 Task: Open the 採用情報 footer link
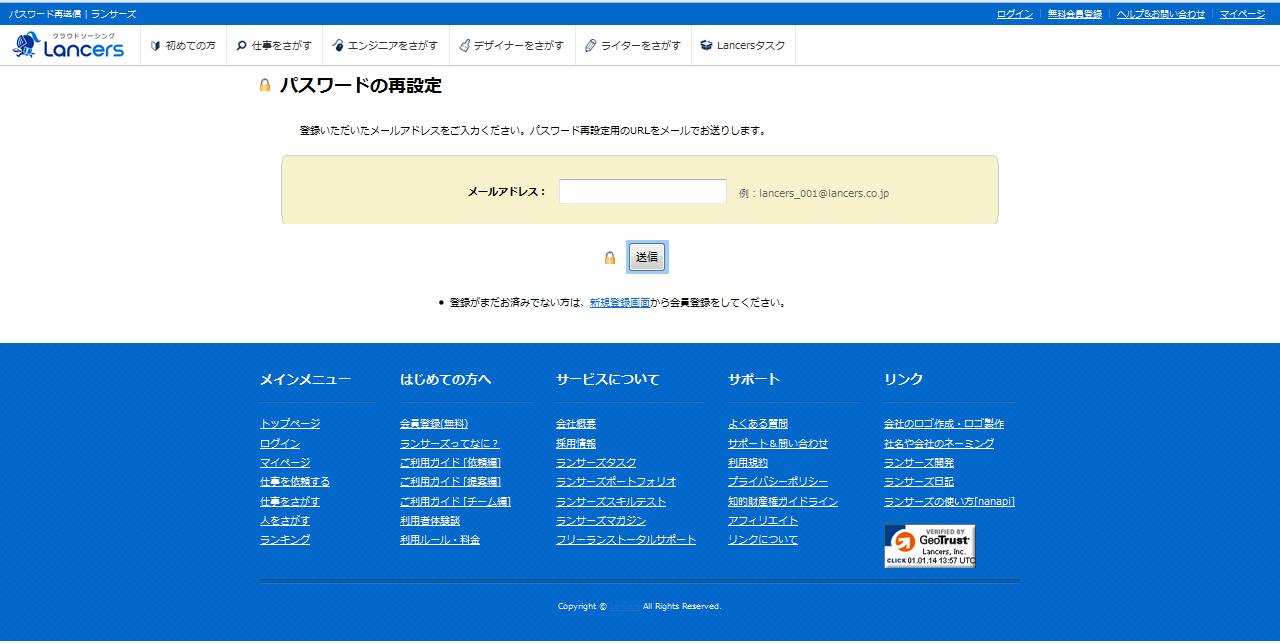(576, 443)
